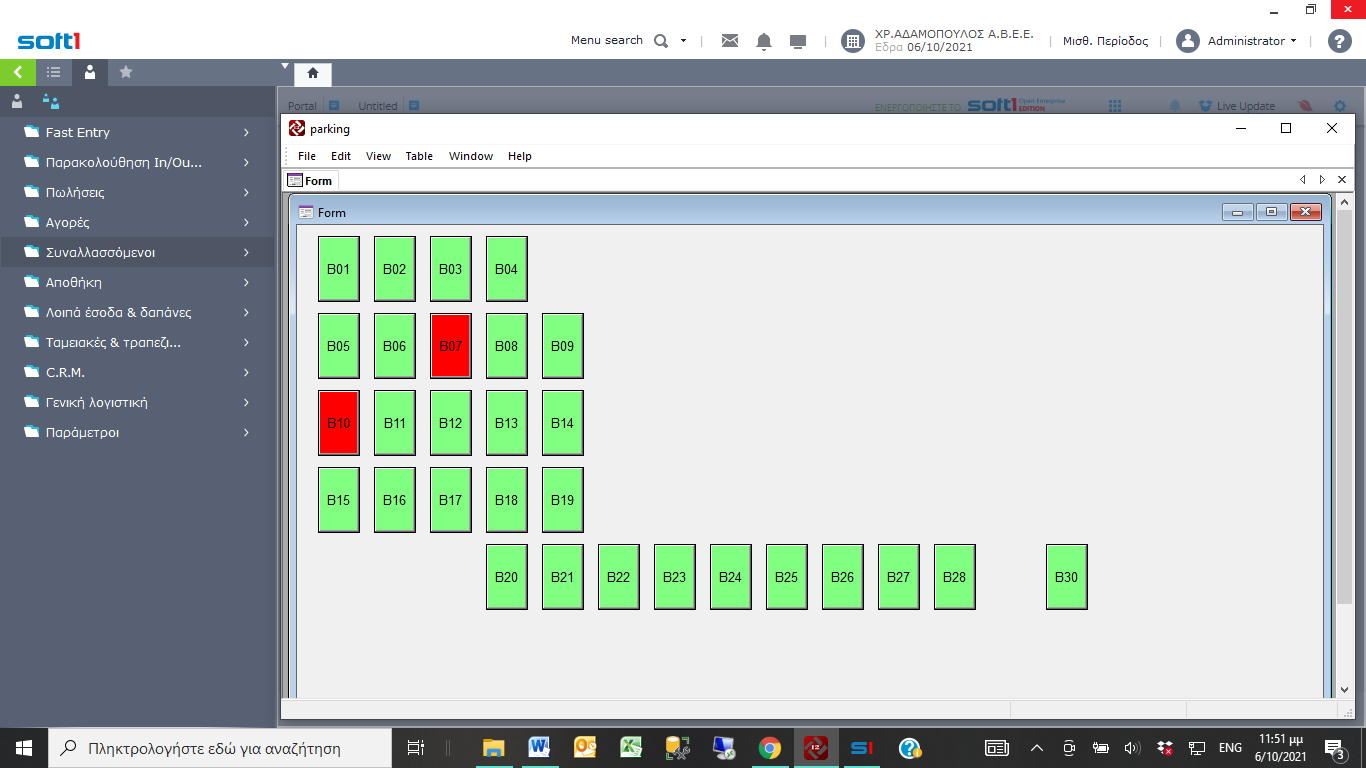Toggle the red B07 parking spot
1366x768 pixels.
pyautogui.click(x=450, y=346)
